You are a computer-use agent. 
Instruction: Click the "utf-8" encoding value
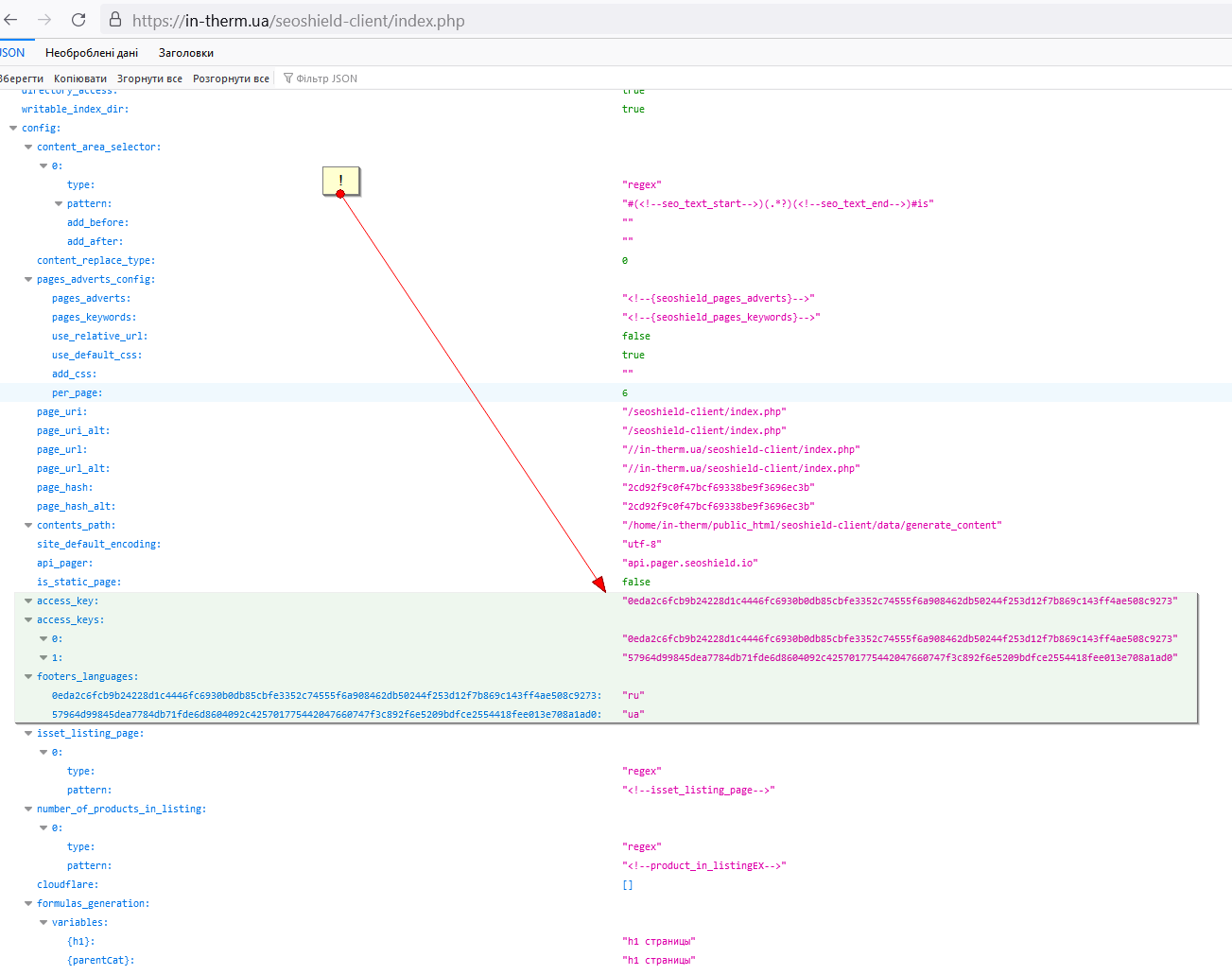click(x=642, y=545)
